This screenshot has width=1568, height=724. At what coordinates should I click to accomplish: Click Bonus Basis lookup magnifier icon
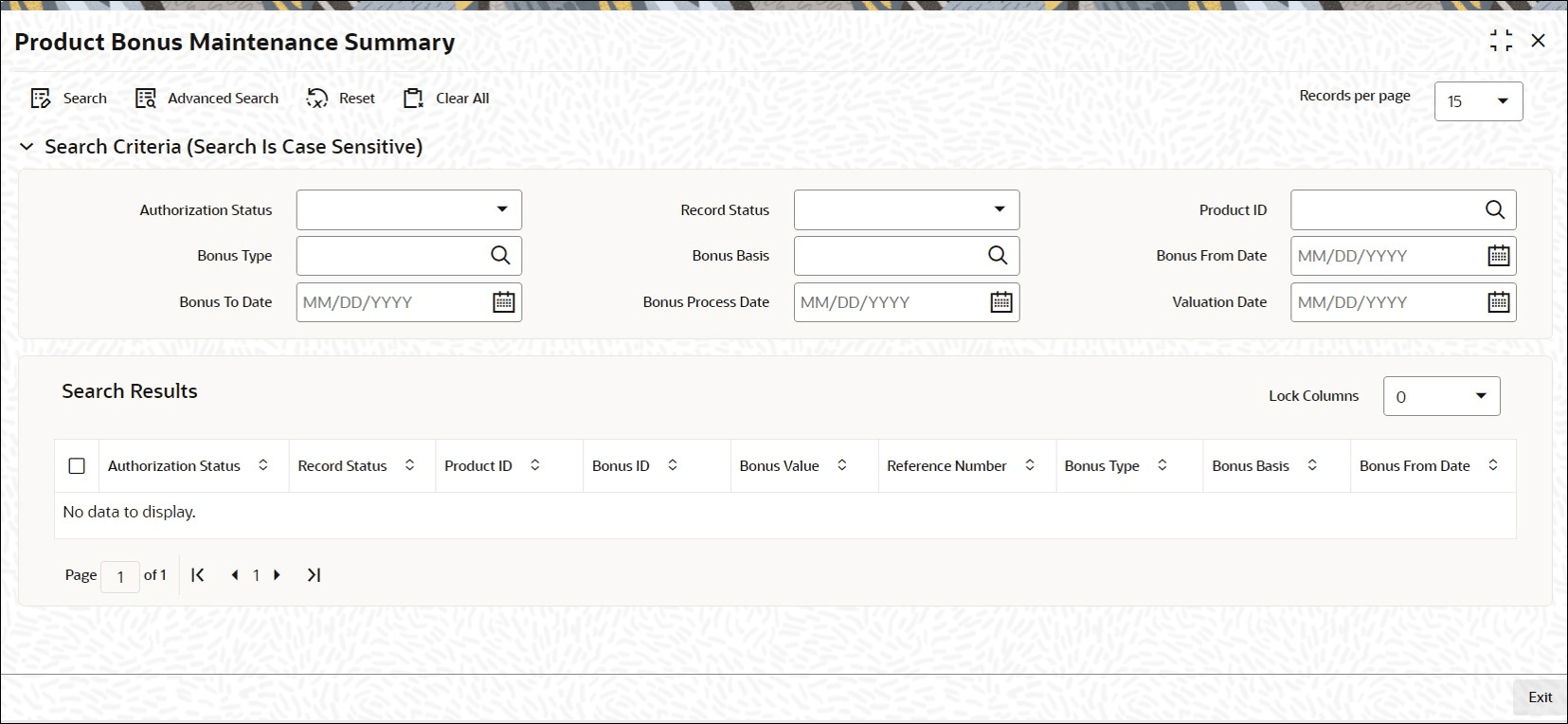[998, 255]
